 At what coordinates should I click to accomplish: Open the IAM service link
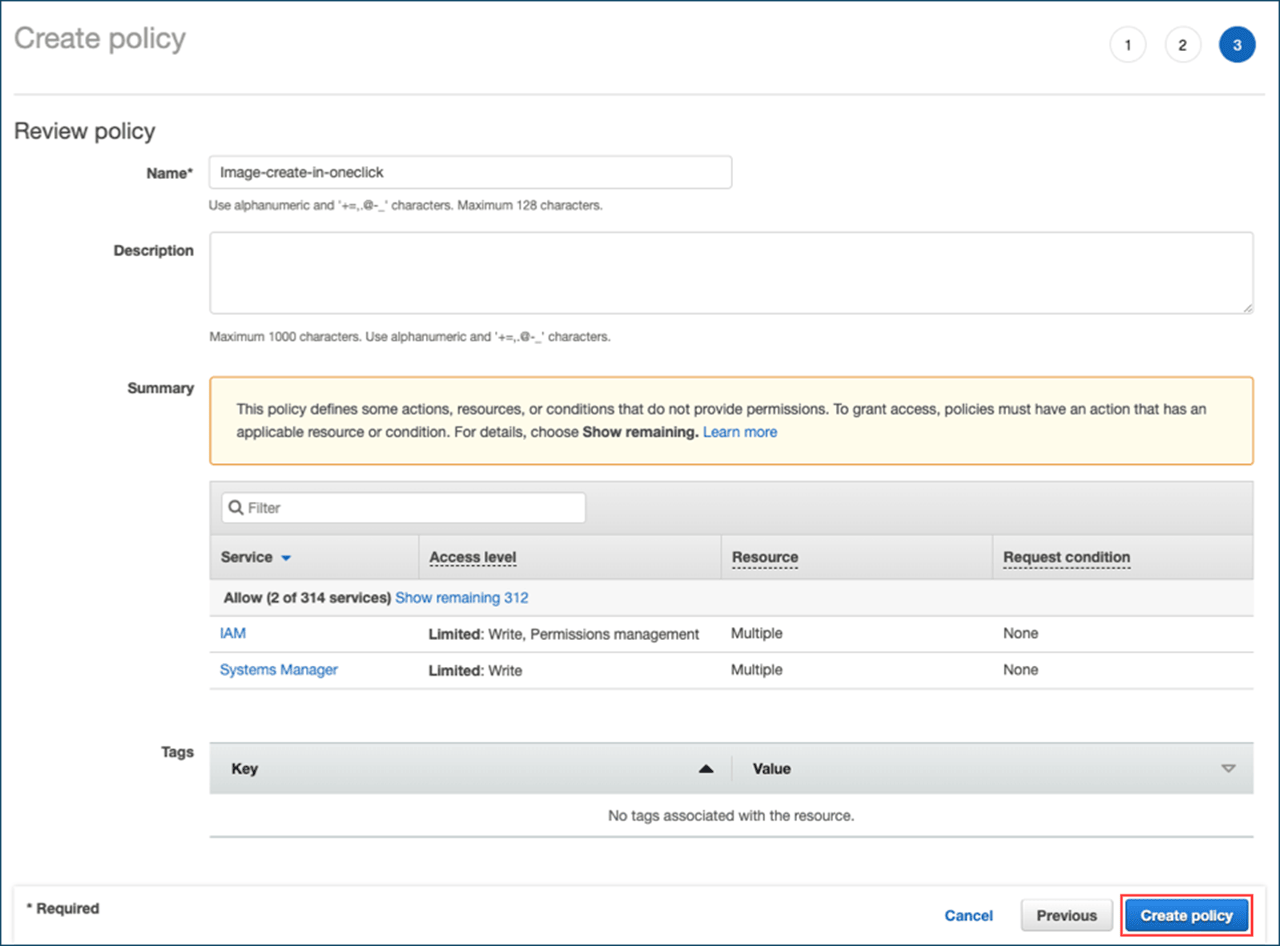click(x=233, y=633)
